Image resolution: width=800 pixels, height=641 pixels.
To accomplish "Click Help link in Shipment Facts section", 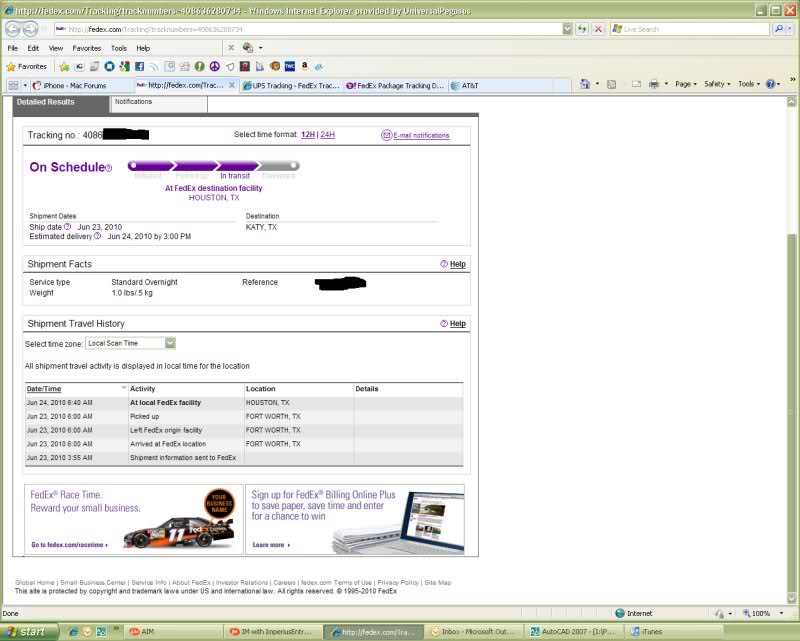I will click(458, 264).
